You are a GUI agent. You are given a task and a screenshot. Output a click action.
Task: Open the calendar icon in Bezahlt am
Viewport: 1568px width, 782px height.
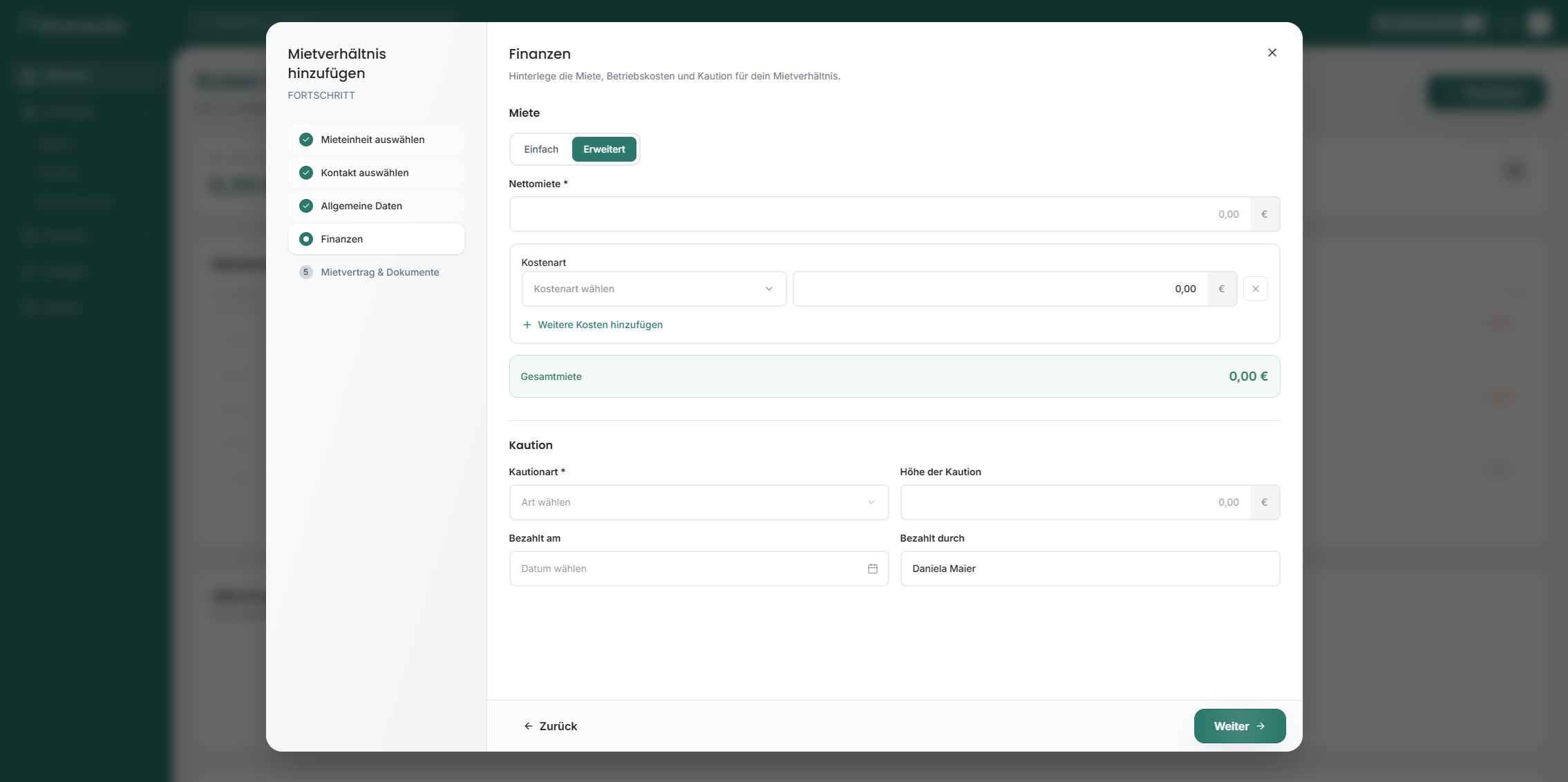(872, 569)
